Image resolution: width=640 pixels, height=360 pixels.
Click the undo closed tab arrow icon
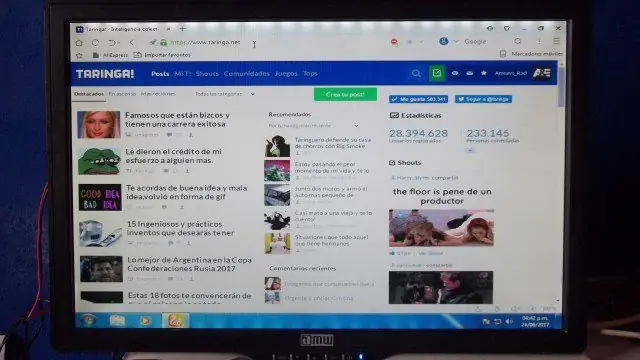[x=112, y=42]
